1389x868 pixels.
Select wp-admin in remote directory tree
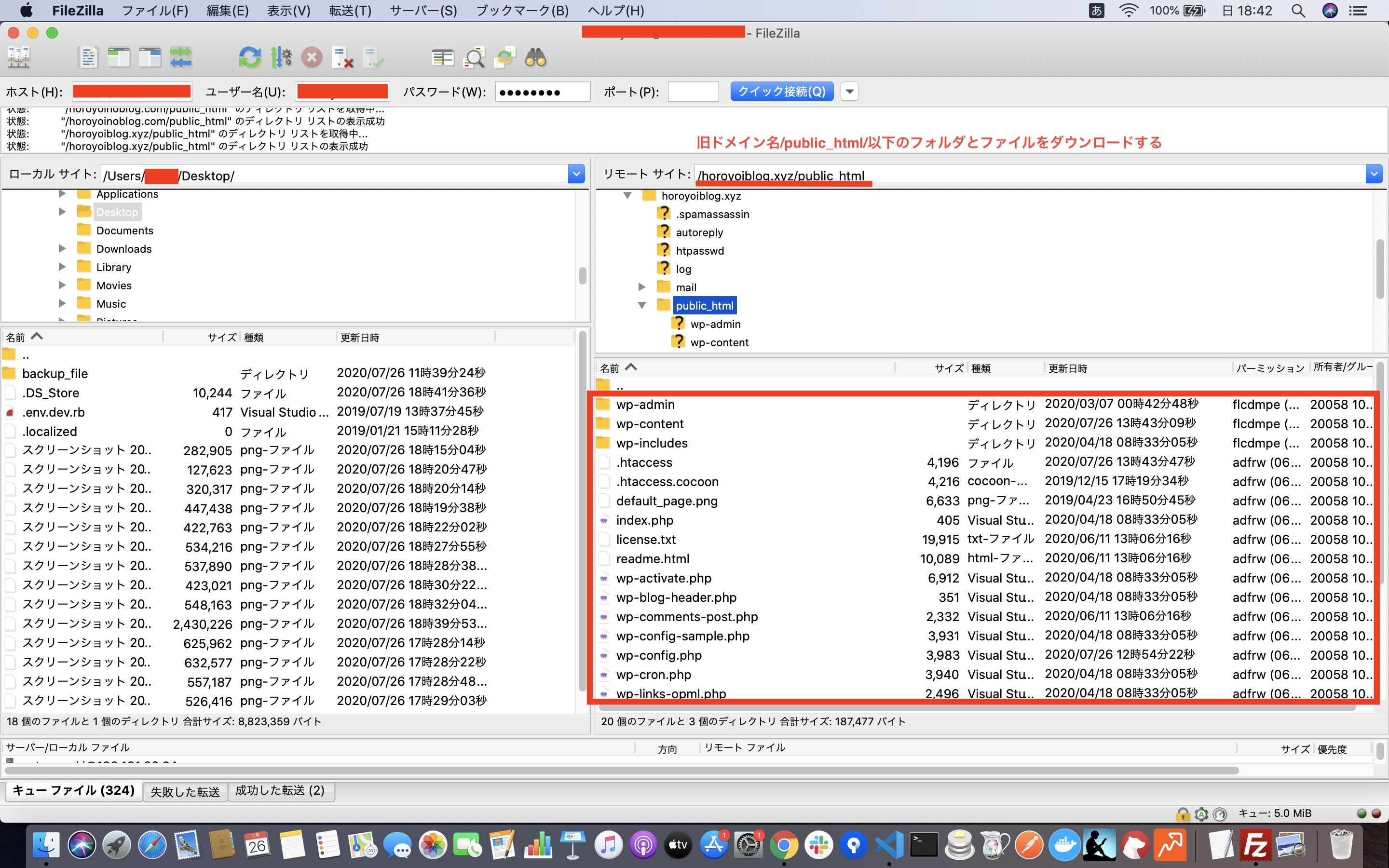point(715,324)
